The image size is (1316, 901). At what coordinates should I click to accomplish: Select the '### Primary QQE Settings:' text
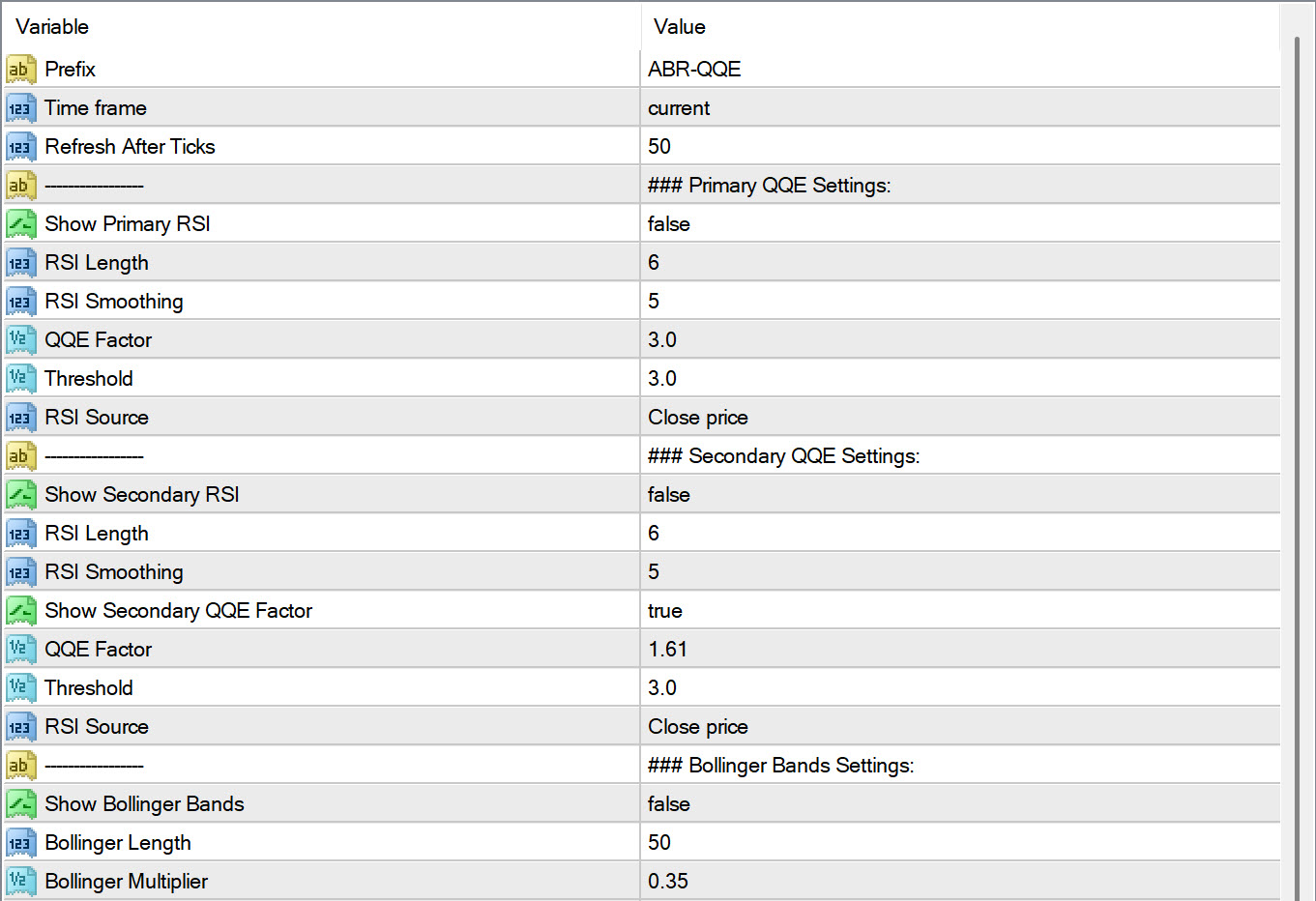[769, 185]
